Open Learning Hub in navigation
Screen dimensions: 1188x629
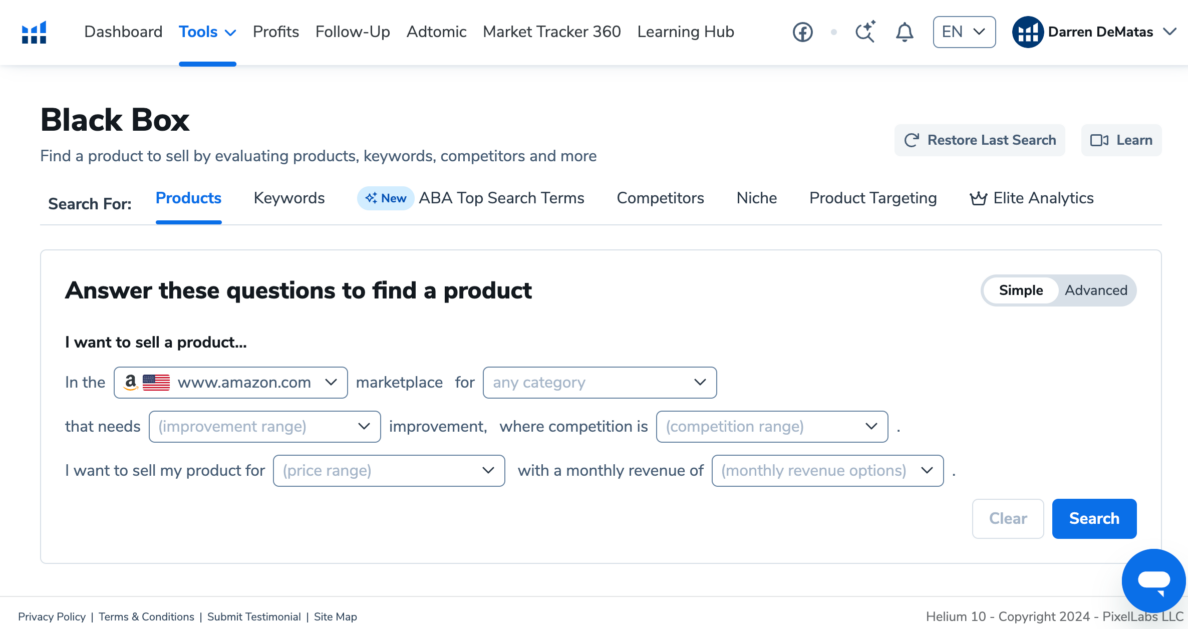tap(686, 32)
